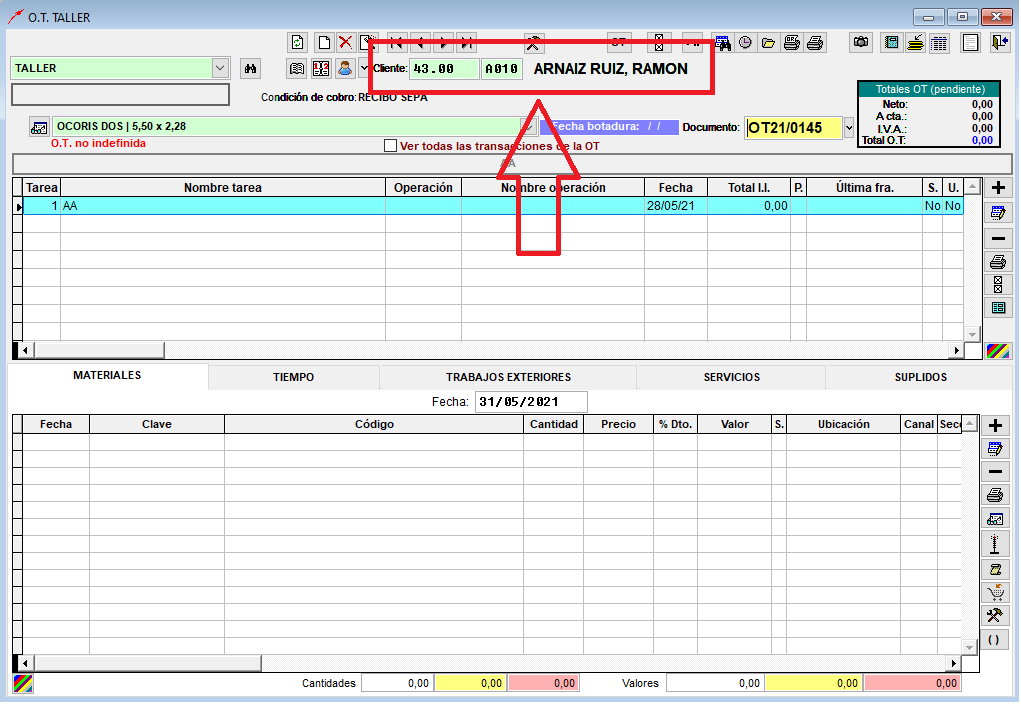Check 'Ver todas las transacciones de la OT'
Screen dimensions: 1021x707
[391, 146]
